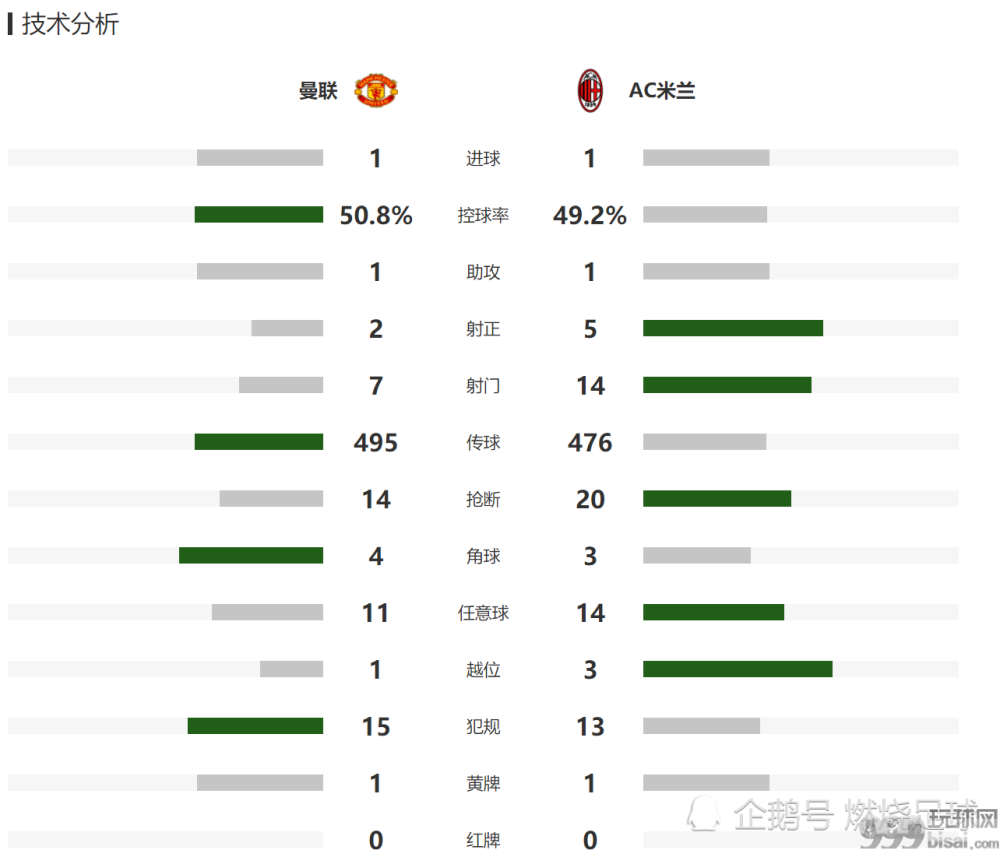Click Manchester United's green 角球 bar

251,555
